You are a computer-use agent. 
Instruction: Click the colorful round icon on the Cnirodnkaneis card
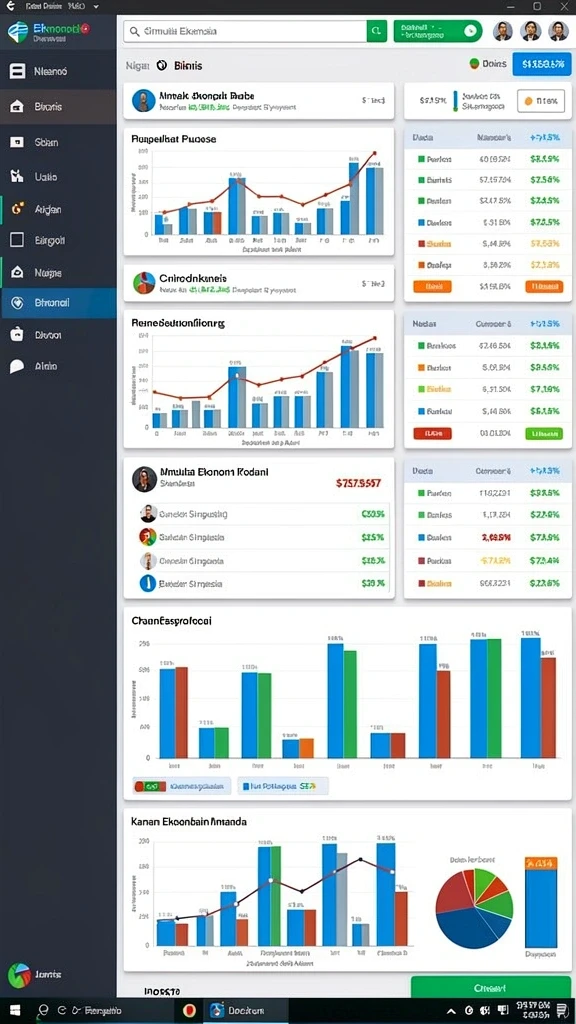point(143,283)
